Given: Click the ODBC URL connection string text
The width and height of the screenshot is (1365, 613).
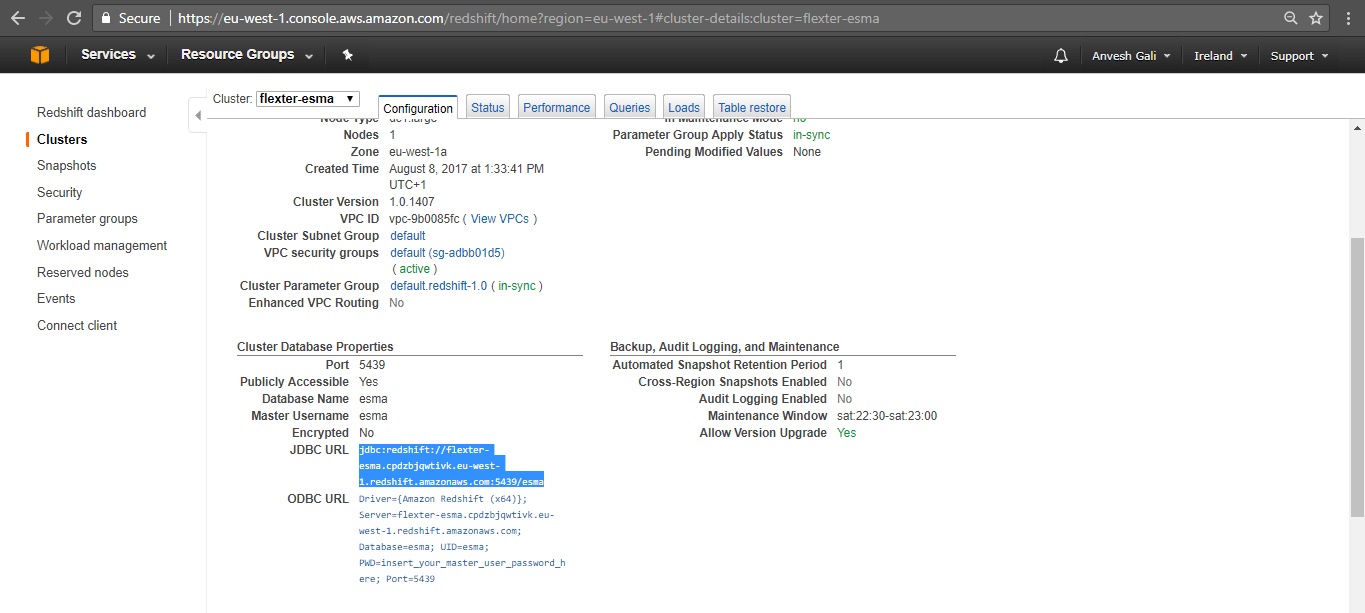Looking at the screenshot, I should [x=462, y=539].
